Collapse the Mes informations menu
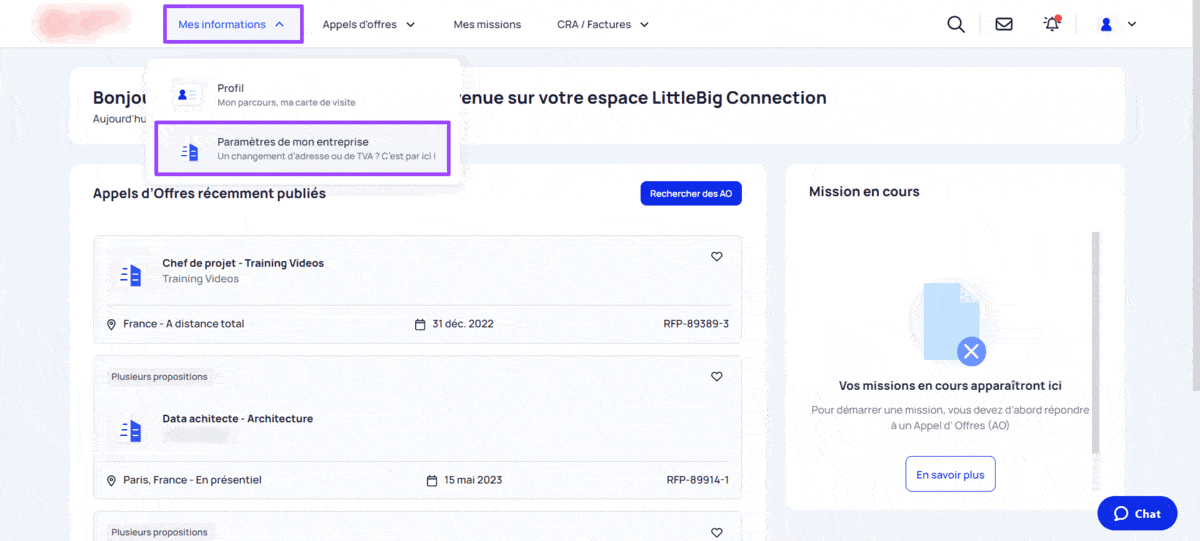Viewport: 1200px width, 541px height. click(233, 24)
